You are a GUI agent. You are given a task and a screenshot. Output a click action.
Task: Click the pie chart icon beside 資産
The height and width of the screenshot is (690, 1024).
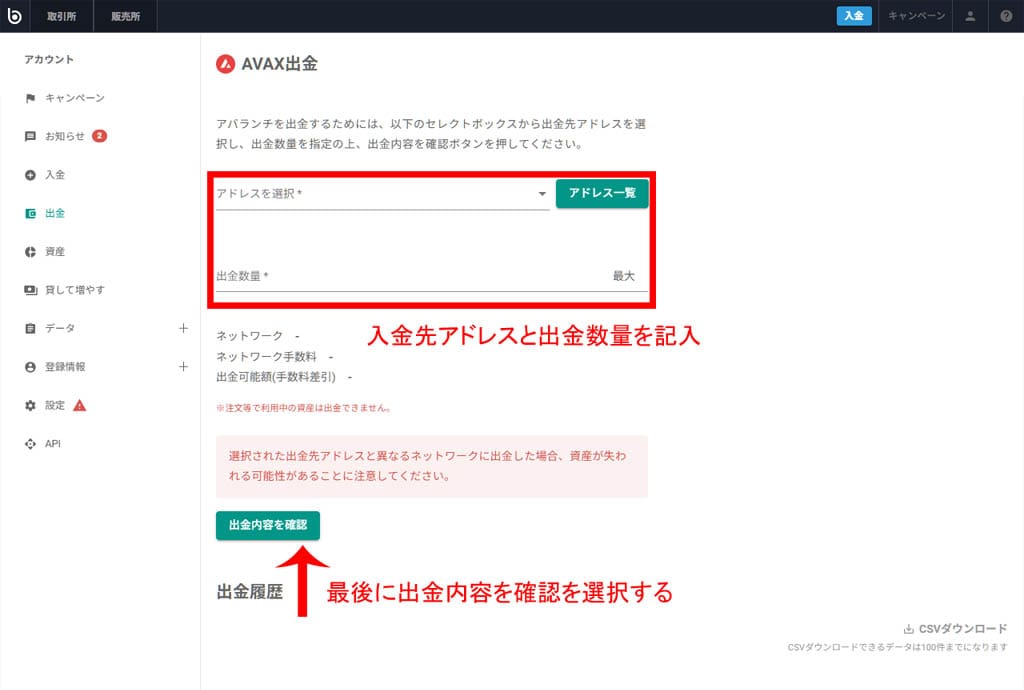click(30, 252)
